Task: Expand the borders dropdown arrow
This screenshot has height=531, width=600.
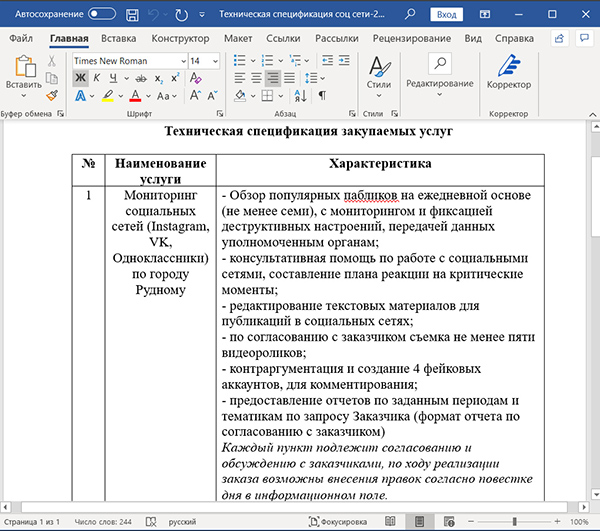Action: tap(281, 96)
